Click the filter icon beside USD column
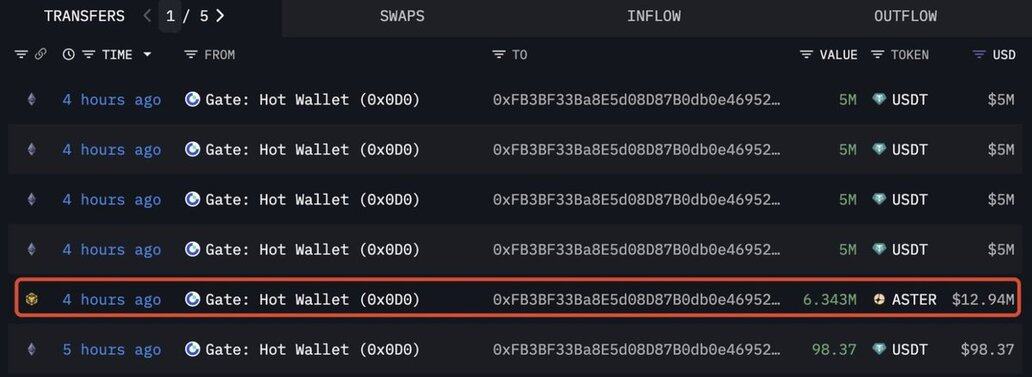Screen dimensions: 1032x377 pos(979,55)
